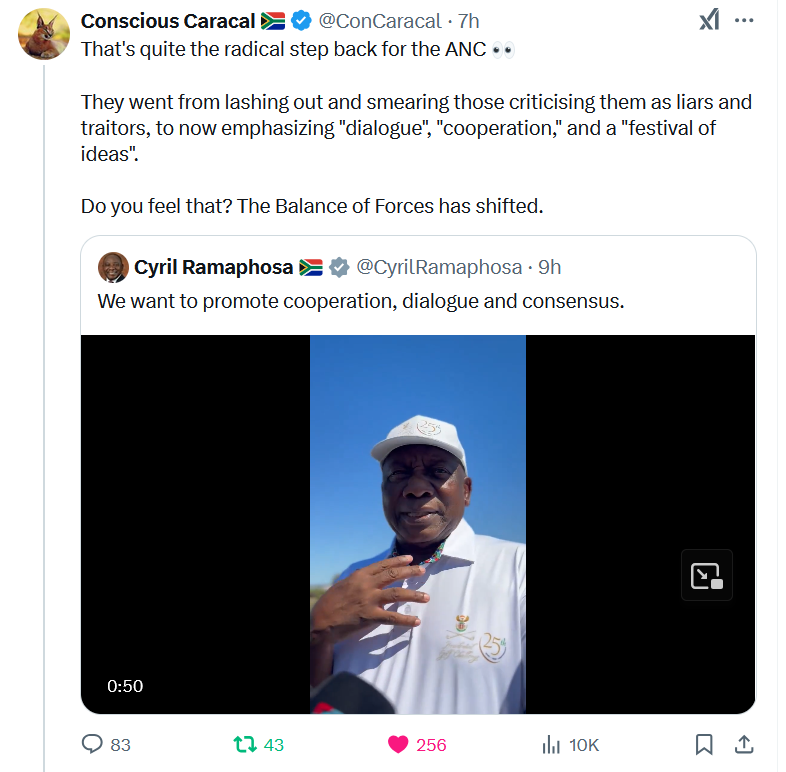
Task: Click the share upload icon
Action: (743, 744)
